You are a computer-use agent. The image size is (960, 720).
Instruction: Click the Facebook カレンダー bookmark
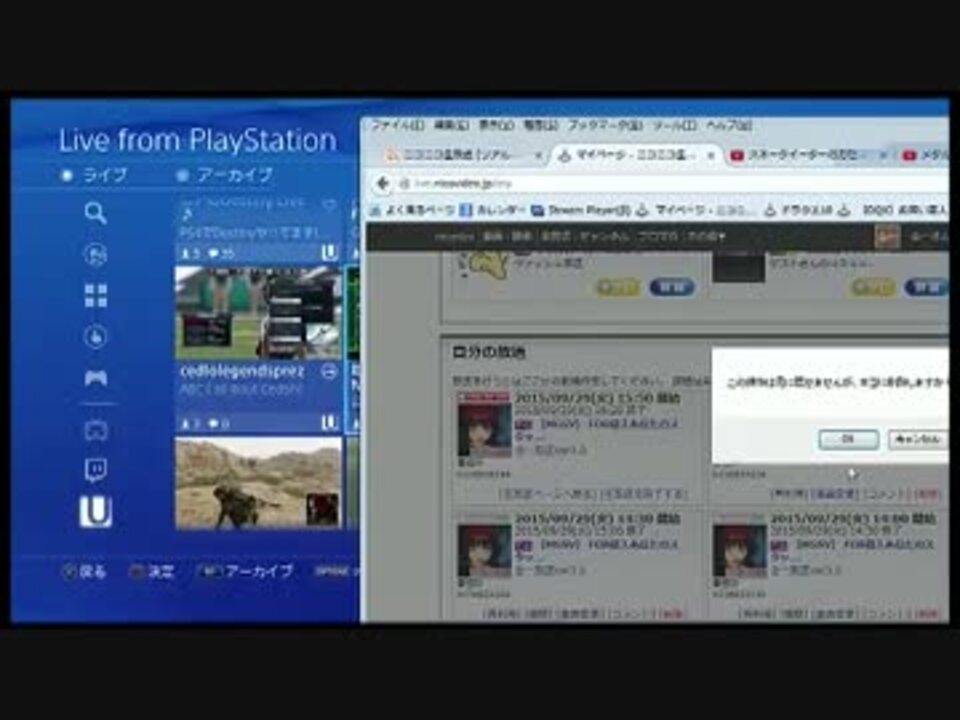(492, 211)
